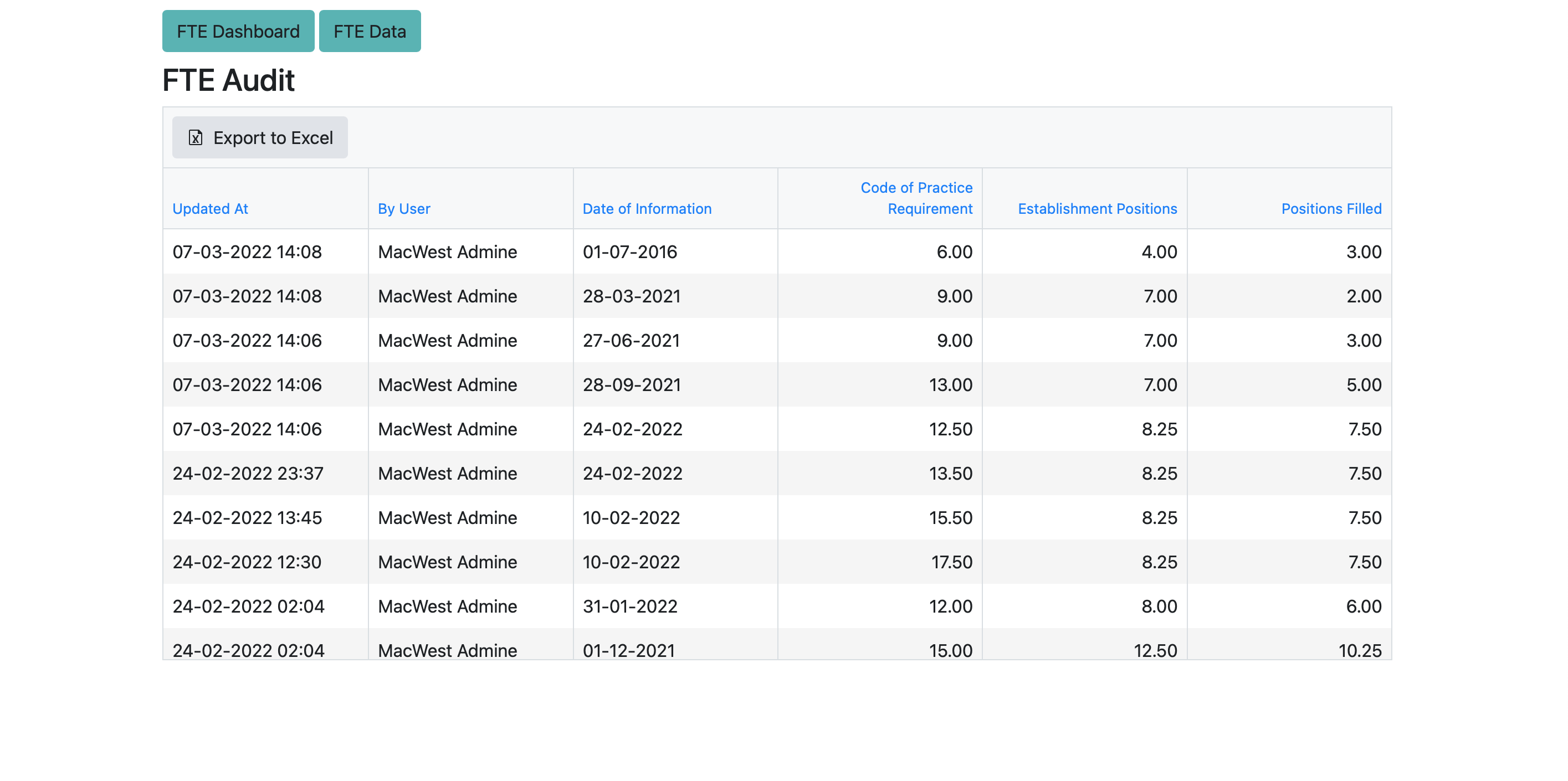Image resolution: width=1568 pixels, height=781 pixels.
Task: Select date of information 01-12-2021
Action: [628, 650]
